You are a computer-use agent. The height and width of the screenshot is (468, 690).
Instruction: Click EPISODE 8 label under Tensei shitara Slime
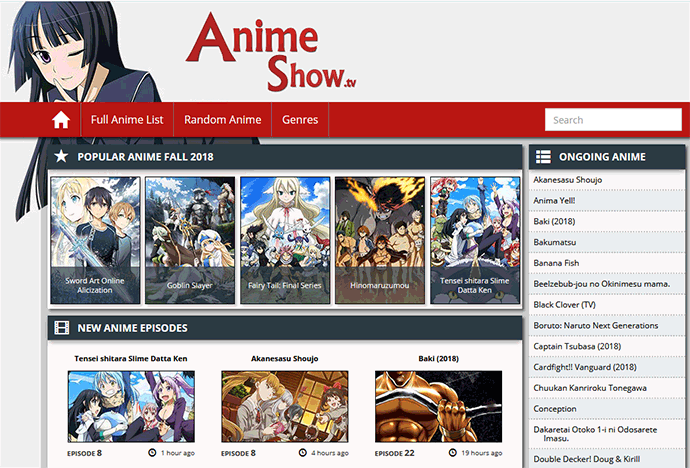click(x=84, y=453)
